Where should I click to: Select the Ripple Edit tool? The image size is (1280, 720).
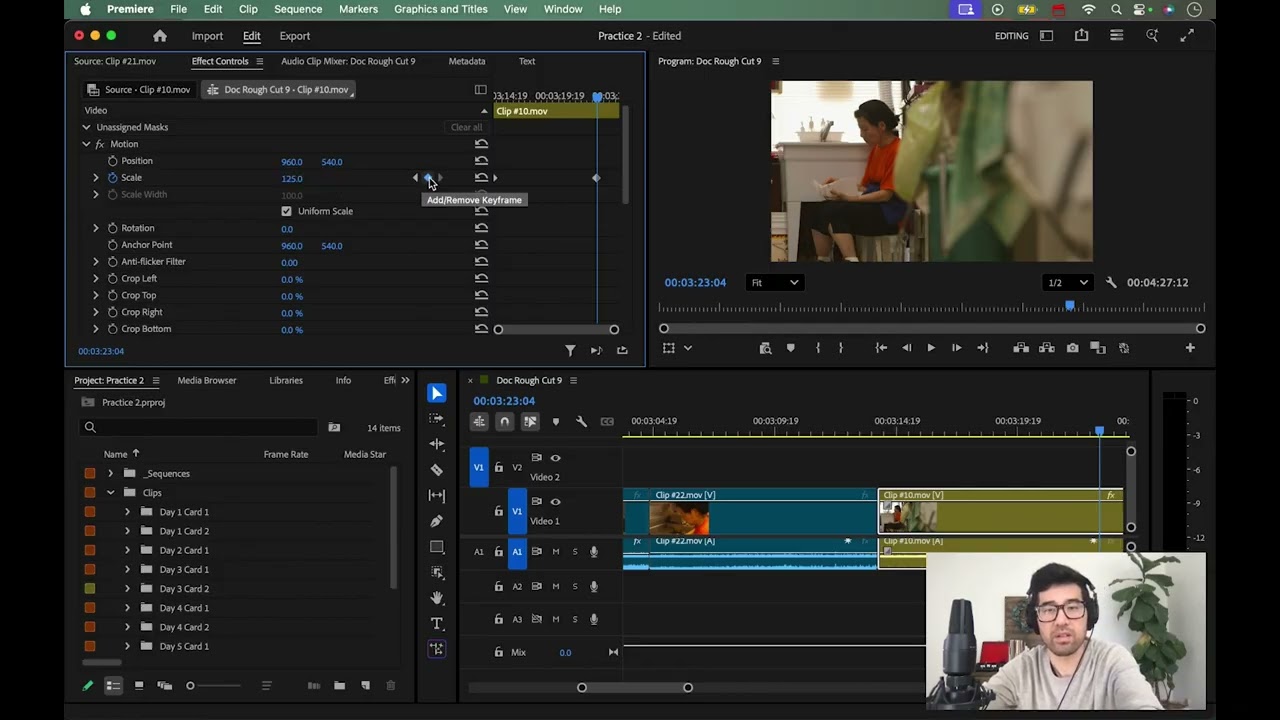coord(436,444)
